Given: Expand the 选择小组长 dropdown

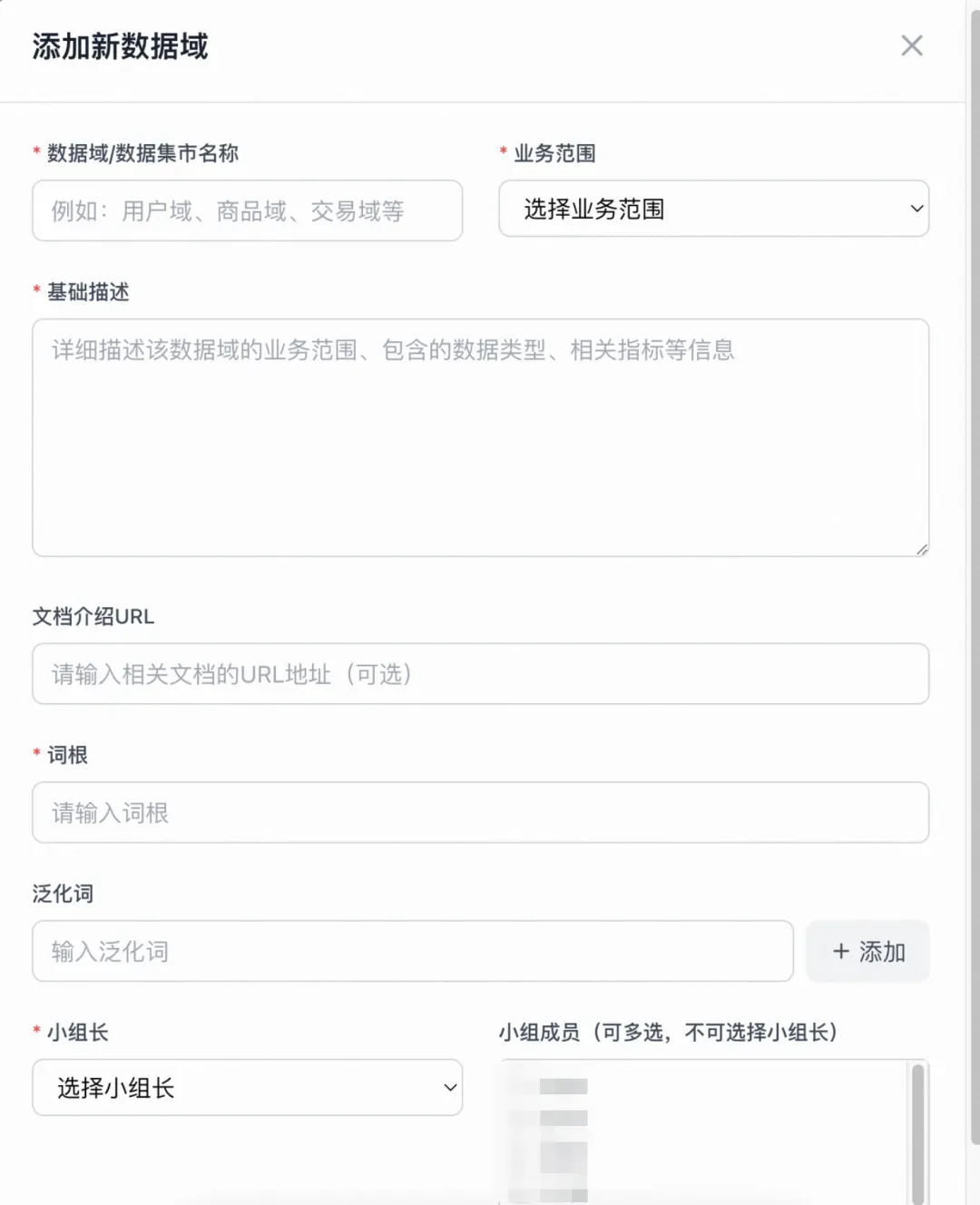Looking at the screenshot, I should tap(247, 1088).
